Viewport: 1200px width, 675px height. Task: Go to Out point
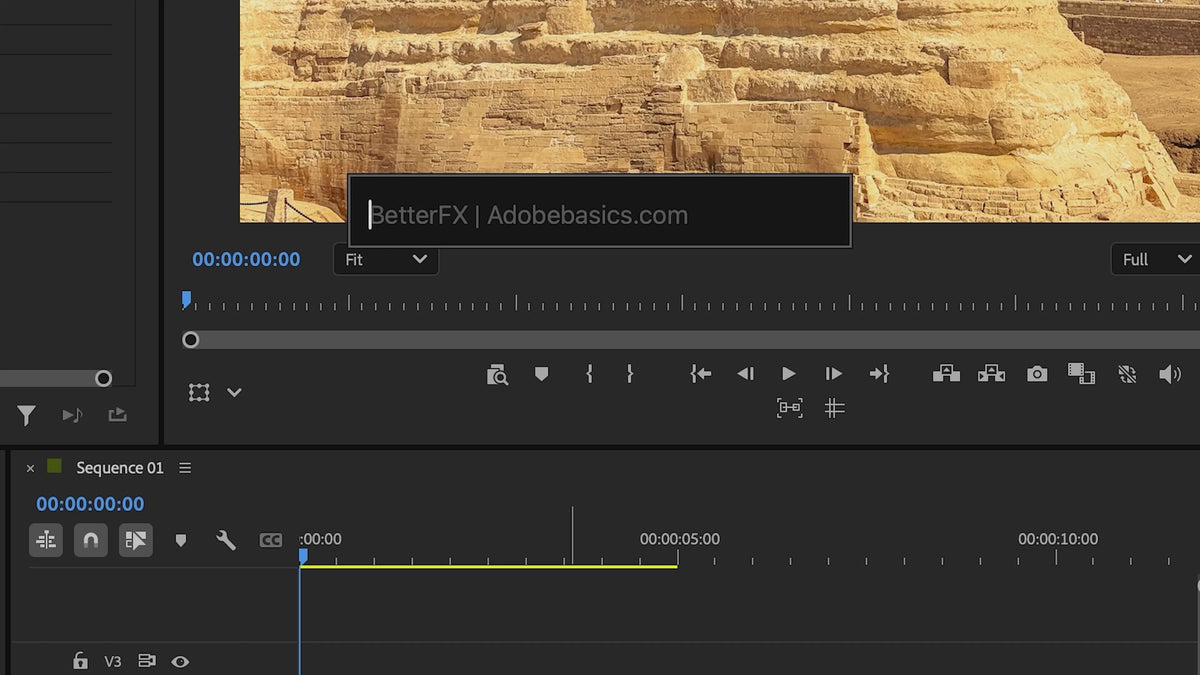pyautogui.click(x=879, y=373)
